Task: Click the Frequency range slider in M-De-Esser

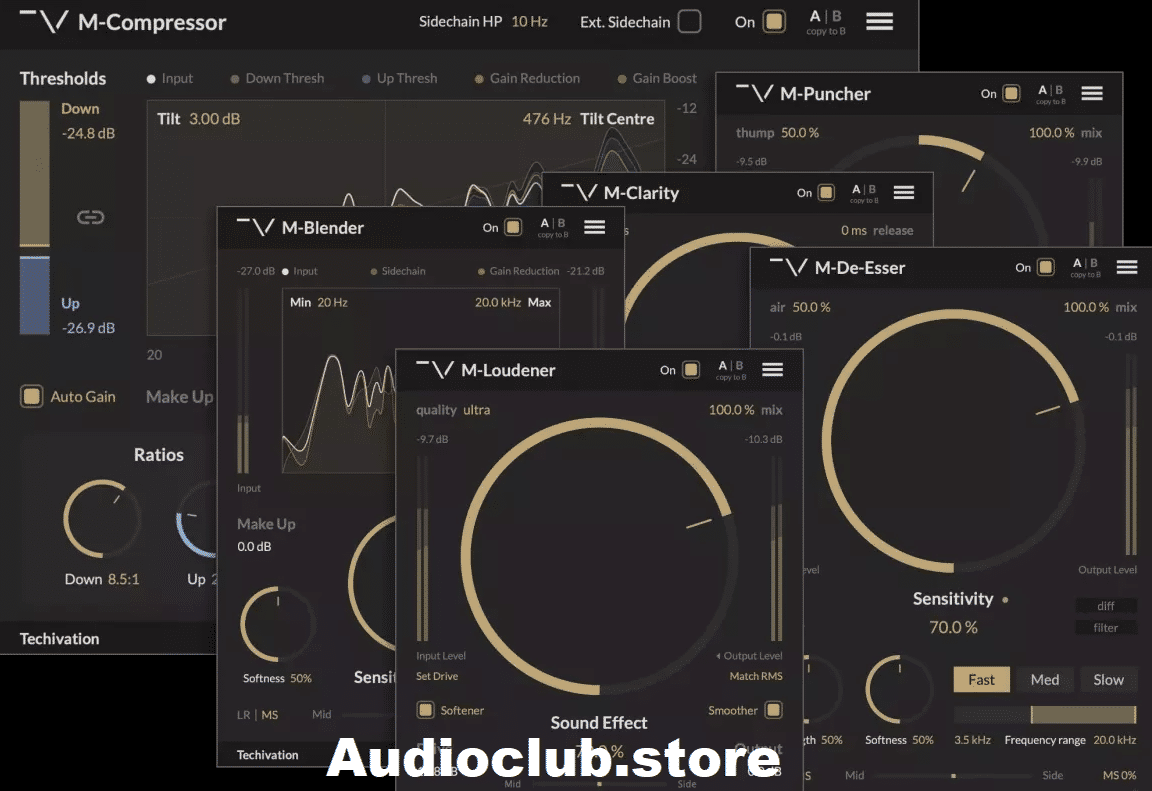Action: click(1045, 714)
